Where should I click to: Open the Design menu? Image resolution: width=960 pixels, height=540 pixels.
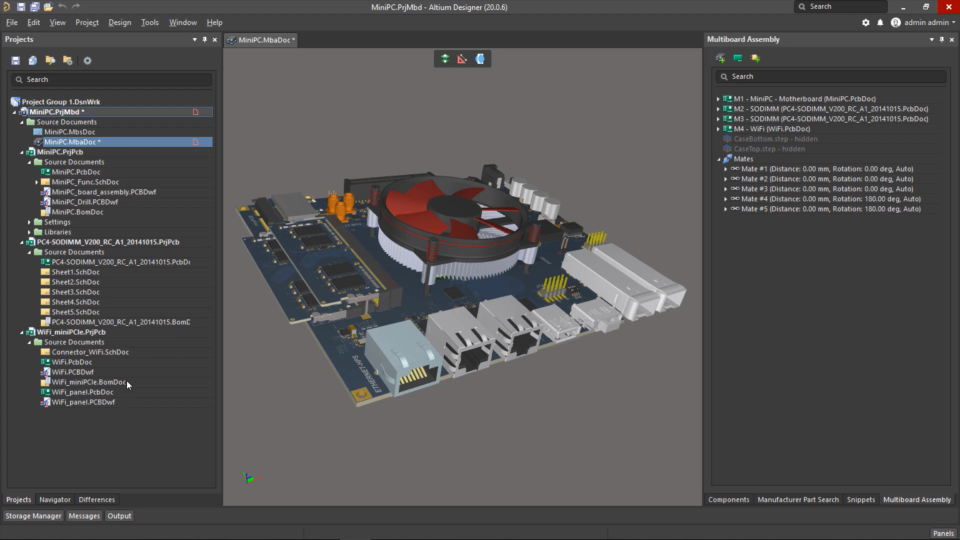(x=119, y=23)
